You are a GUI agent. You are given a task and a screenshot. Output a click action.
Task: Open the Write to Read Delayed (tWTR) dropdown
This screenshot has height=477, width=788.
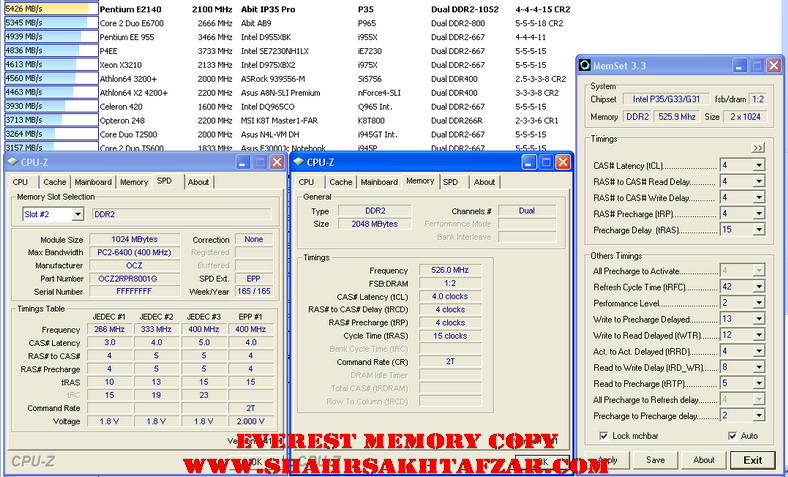(759, 335)
